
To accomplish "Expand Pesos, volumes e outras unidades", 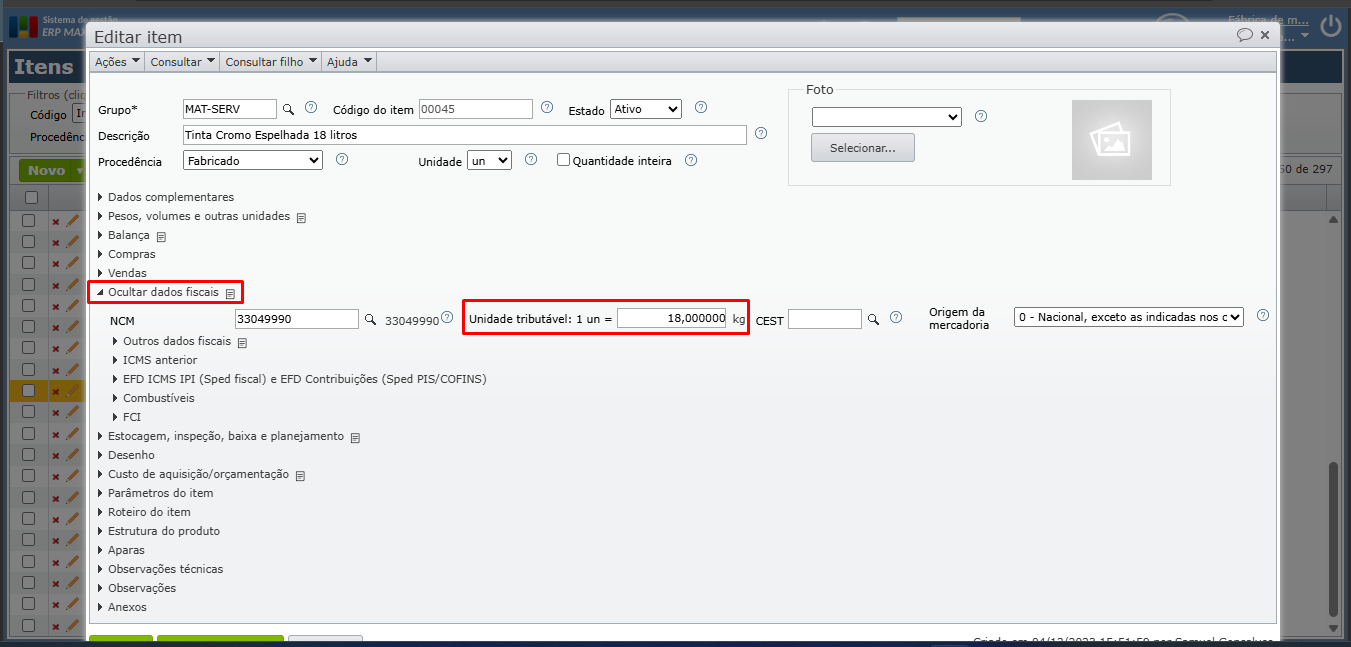I will [194, 216].
